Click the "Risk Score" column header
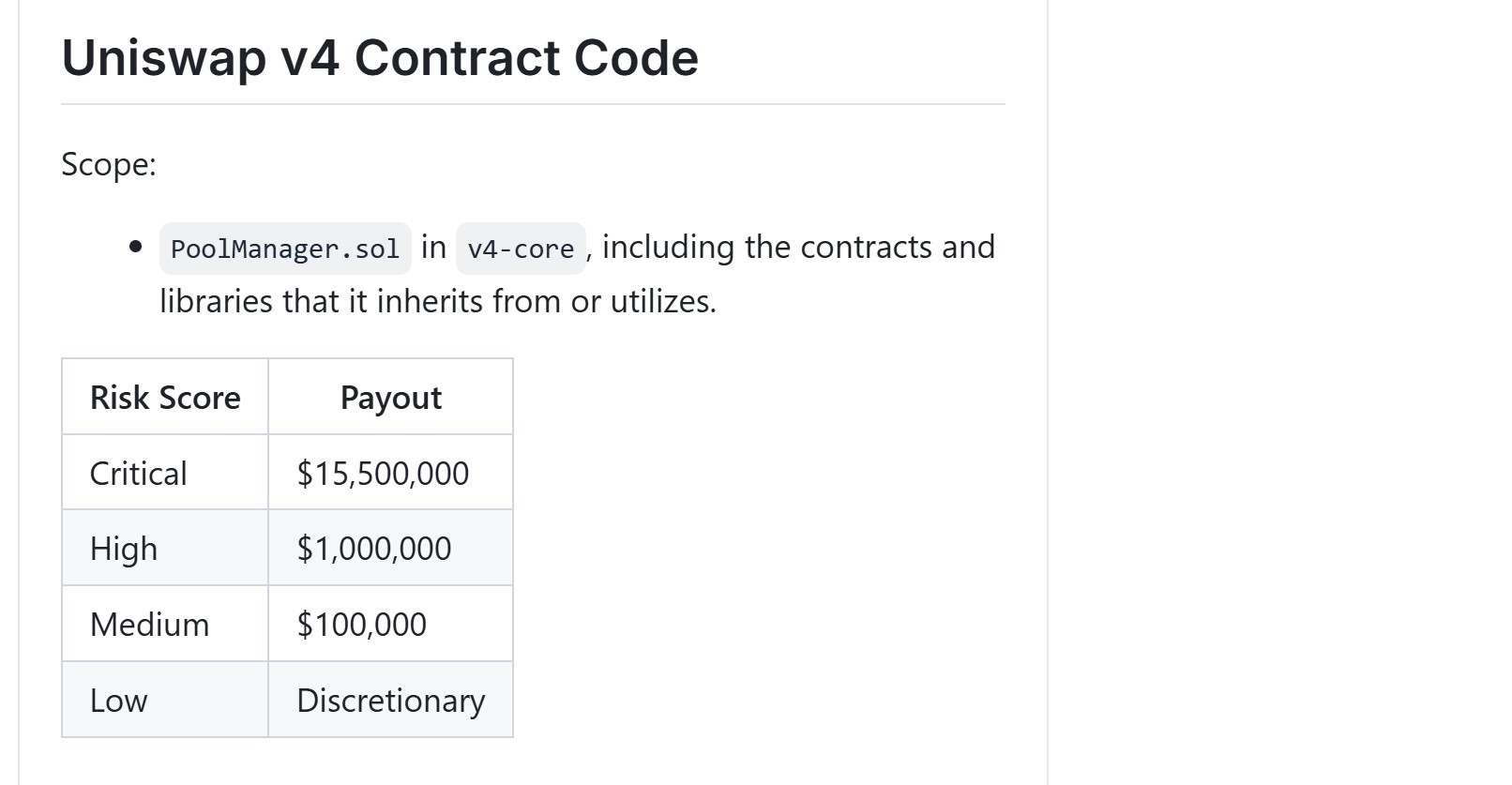Screen dimensions: 1512x785 [165, 398]
